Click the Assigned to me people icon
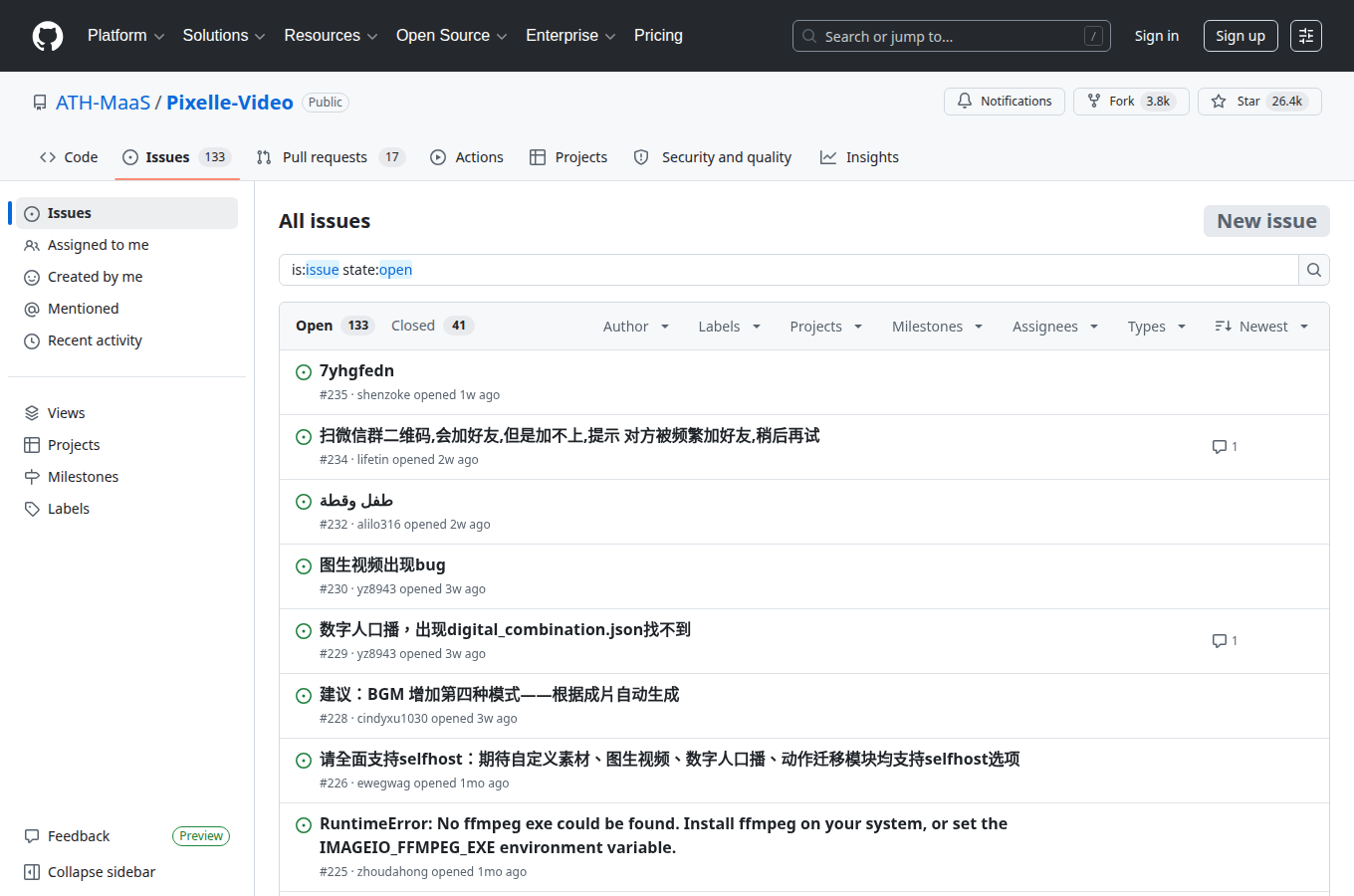The height and width of the screenshot is (896, 1354). [32, 245]
